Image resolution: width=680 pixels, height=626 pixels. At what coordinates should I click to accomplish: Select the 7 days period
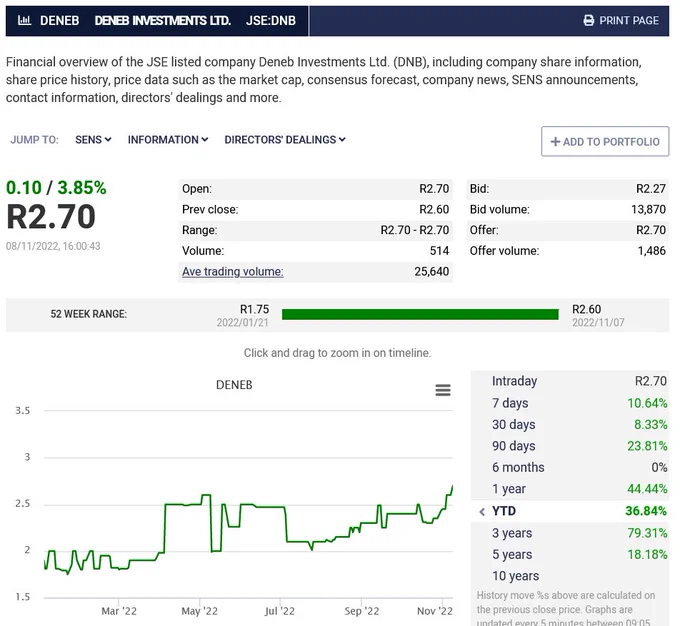(570, 403)
